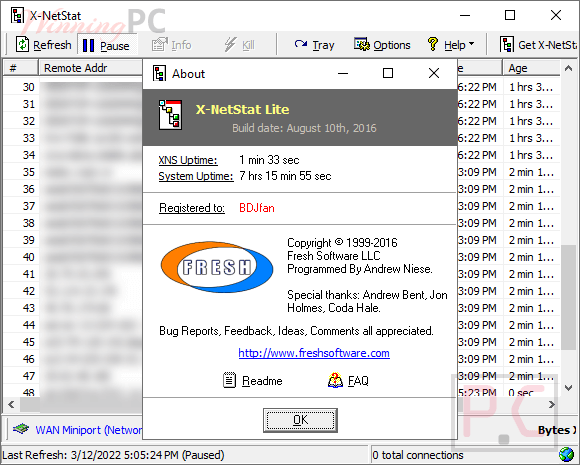Open the freshsoftware.com link
Image resolution: width=580 pixels, height=465 pixels.
coord(314,353)
